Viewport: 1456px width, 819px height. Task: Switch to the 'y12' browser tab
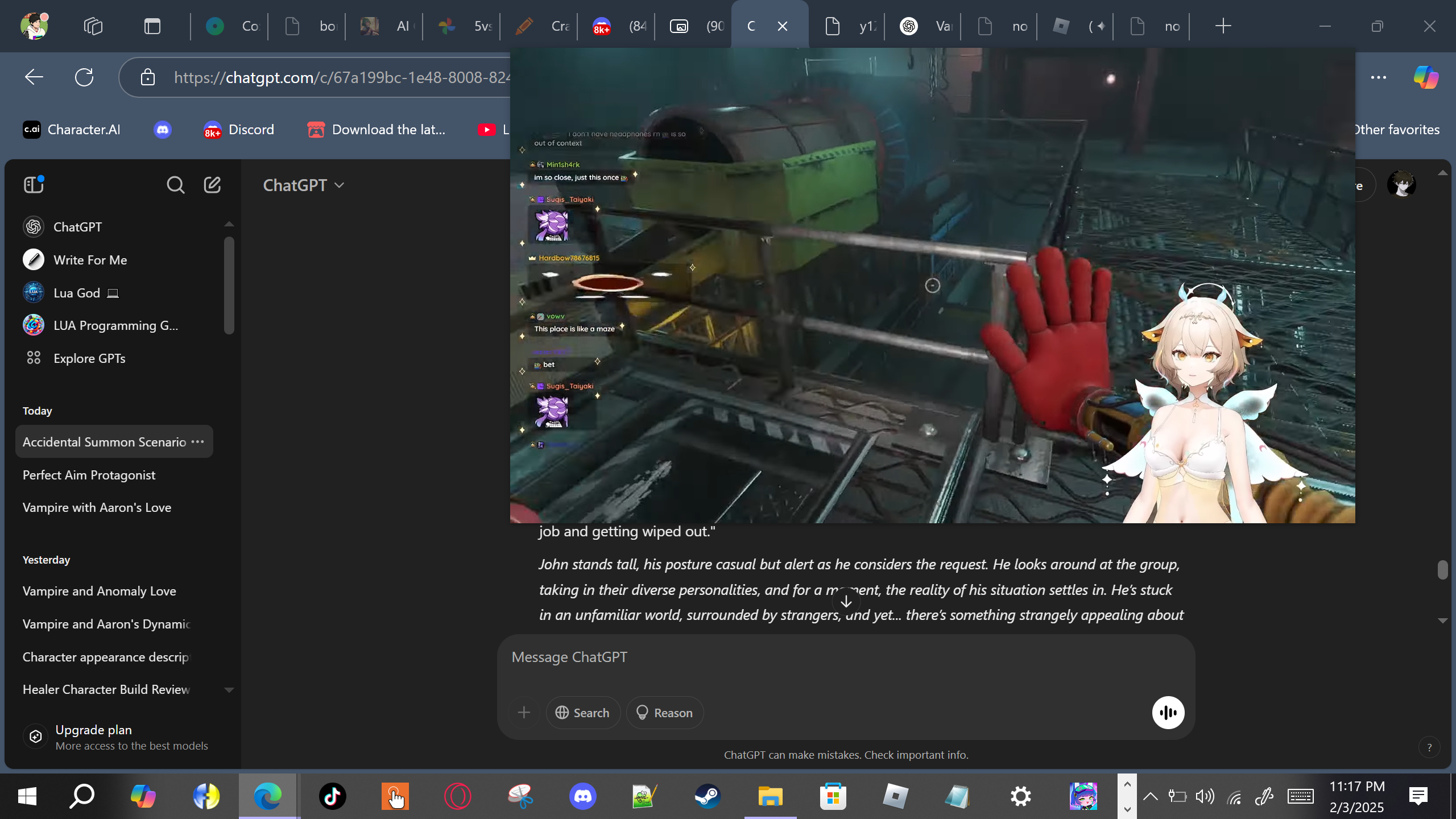pyautogui.click(x=846, y=26)
